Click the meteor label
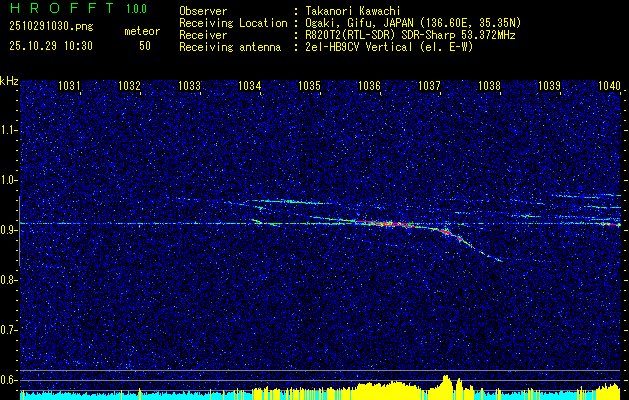 pos(142,31)
